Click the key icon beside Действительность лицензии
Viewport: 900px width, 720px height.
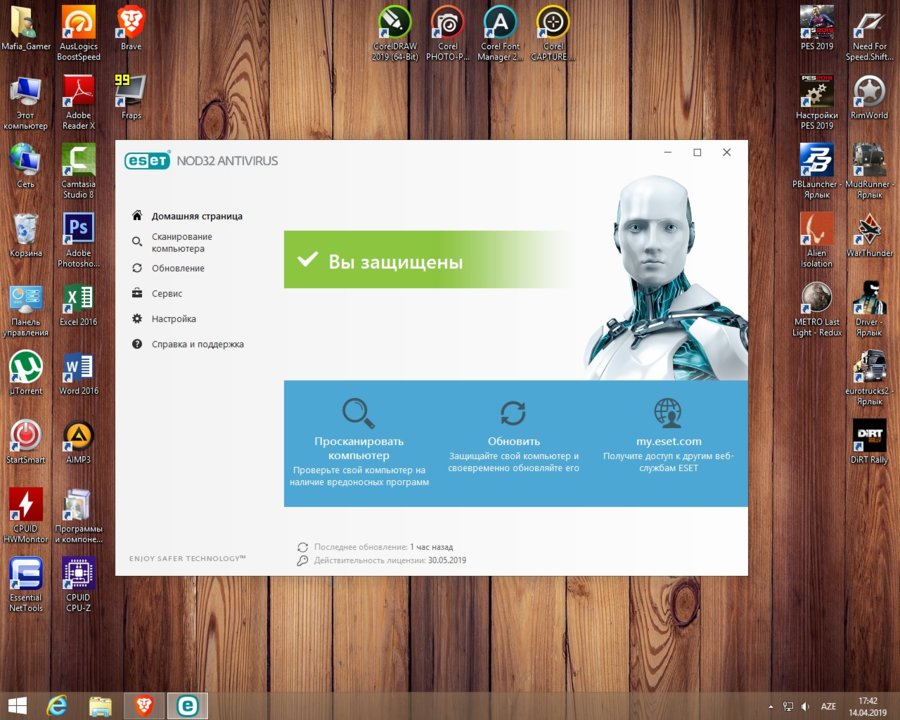pos(302,560)
